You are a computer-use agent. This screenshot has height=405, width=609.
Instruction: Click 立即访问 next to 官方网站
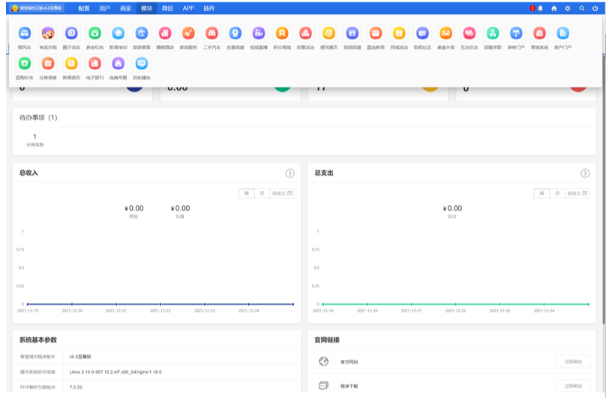pos(571,360)
